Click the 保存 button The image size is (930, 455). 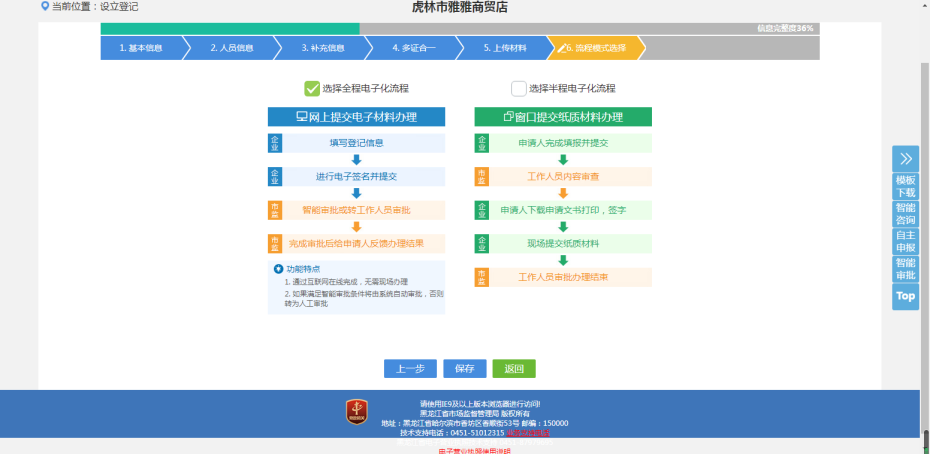(x=465, y=368)
